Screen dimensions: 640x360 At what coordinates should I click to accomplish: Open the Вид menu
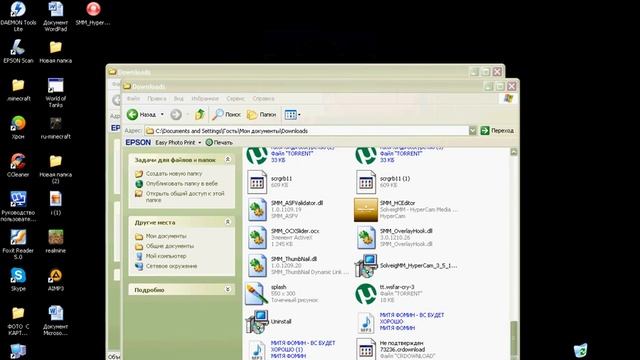point(179,99)
